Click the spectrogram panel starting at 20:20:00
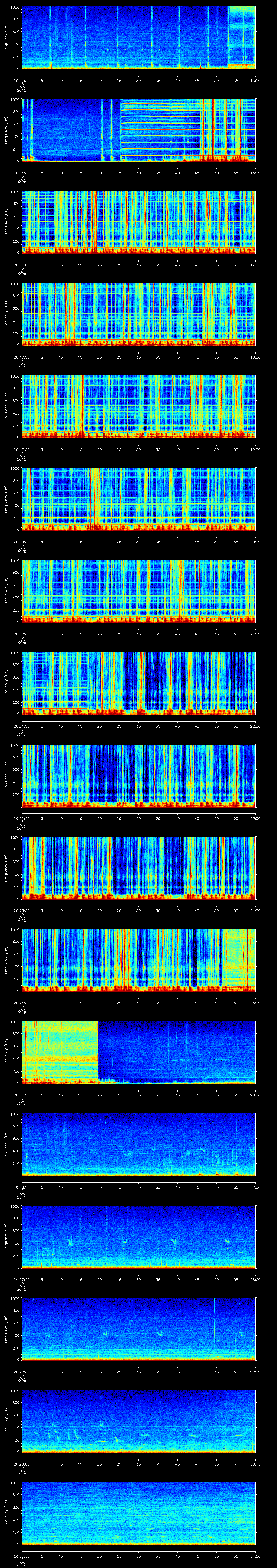 tap(139, 591)
